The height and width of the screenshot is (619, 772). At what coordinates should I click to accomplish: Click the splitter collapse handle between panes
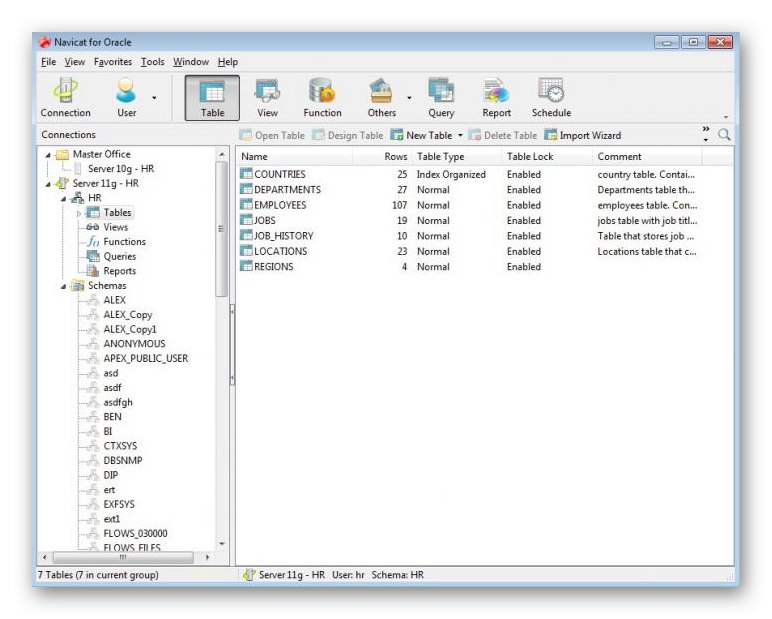click(232, 344)
